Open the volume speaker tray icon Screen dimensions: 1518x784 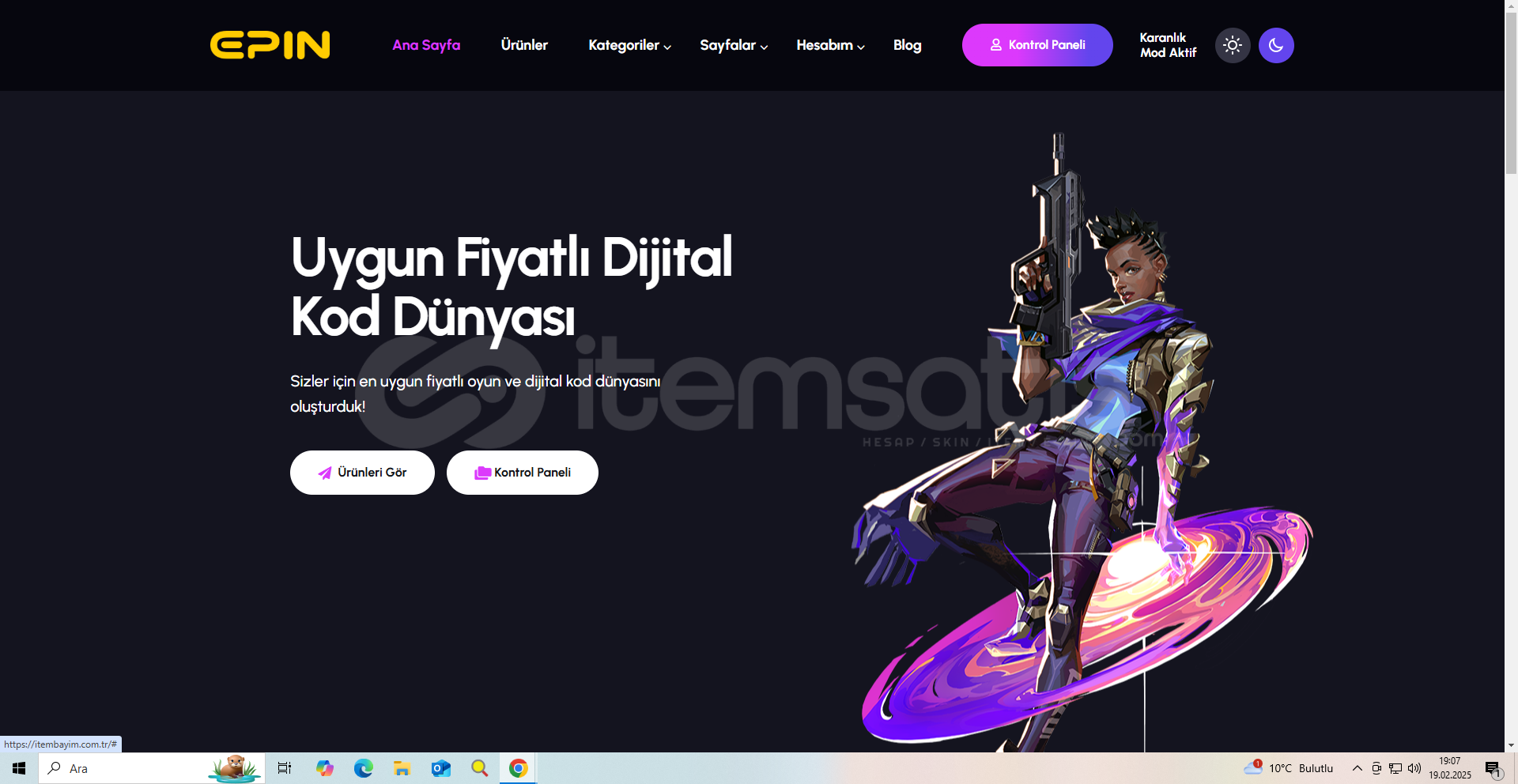tap(1414, 768)
